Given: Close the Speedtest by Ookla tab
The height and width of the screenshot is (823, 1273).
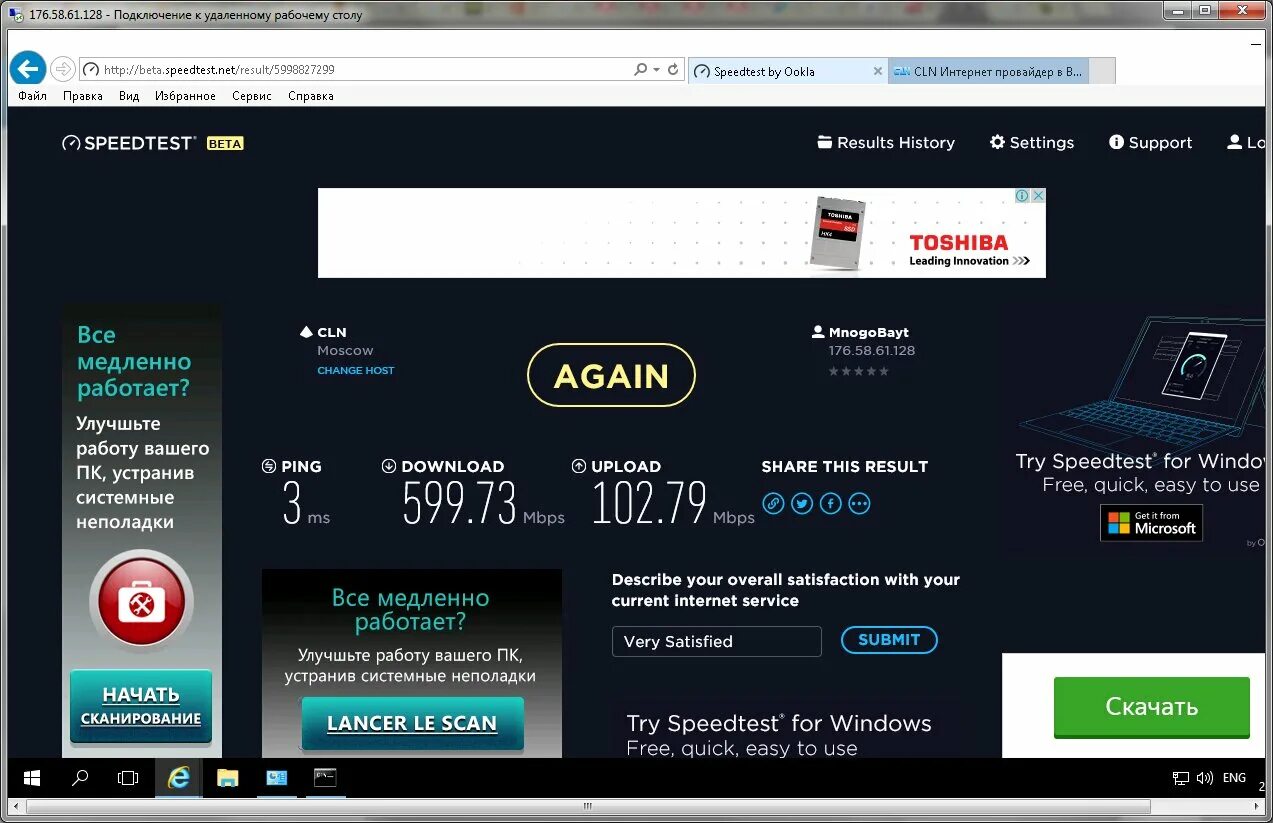Looking at the screenshot, I should (x=878, y=71).
